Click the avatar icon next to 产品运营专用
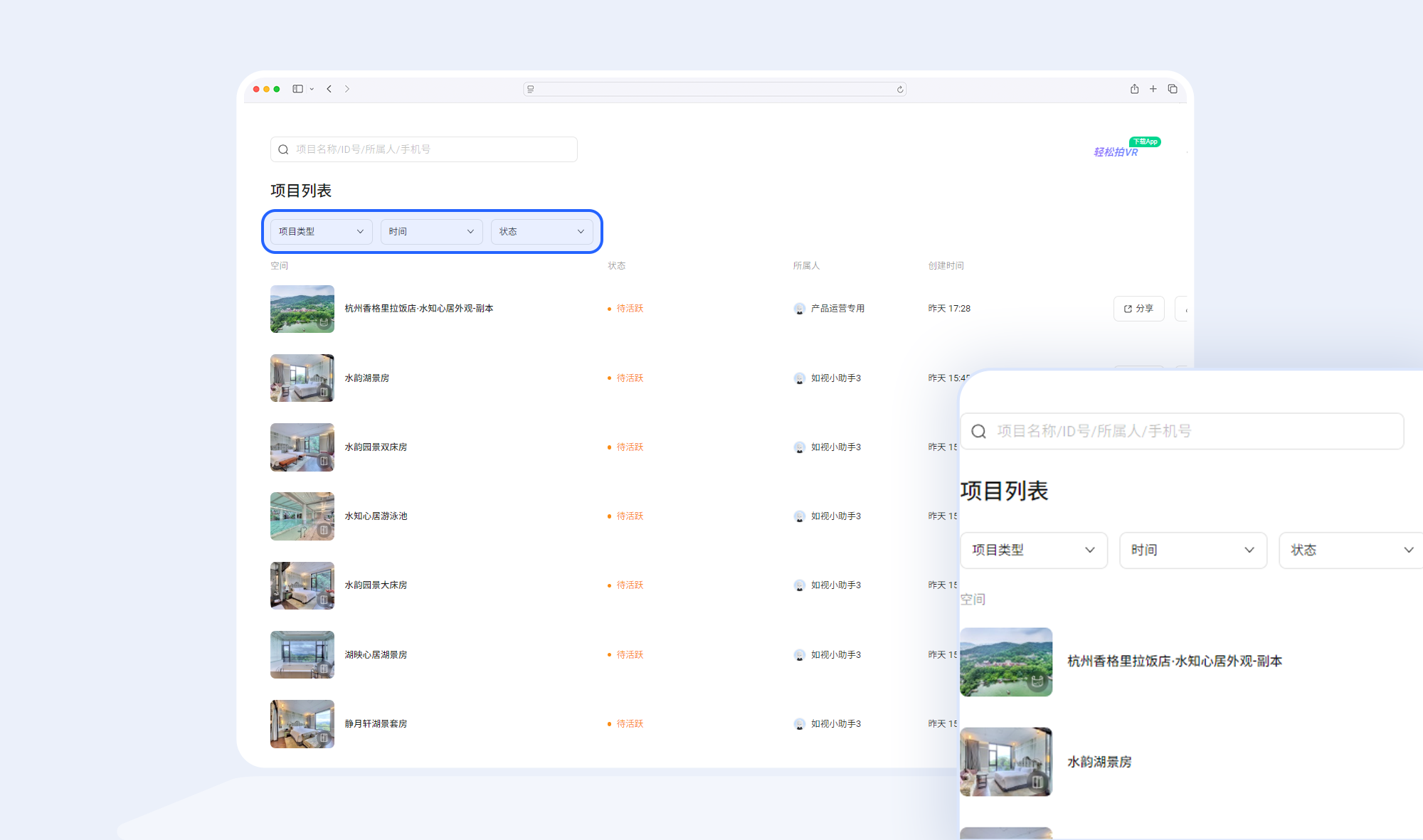The height and width of the screenshot is (840, 1423). click(798, 308)
